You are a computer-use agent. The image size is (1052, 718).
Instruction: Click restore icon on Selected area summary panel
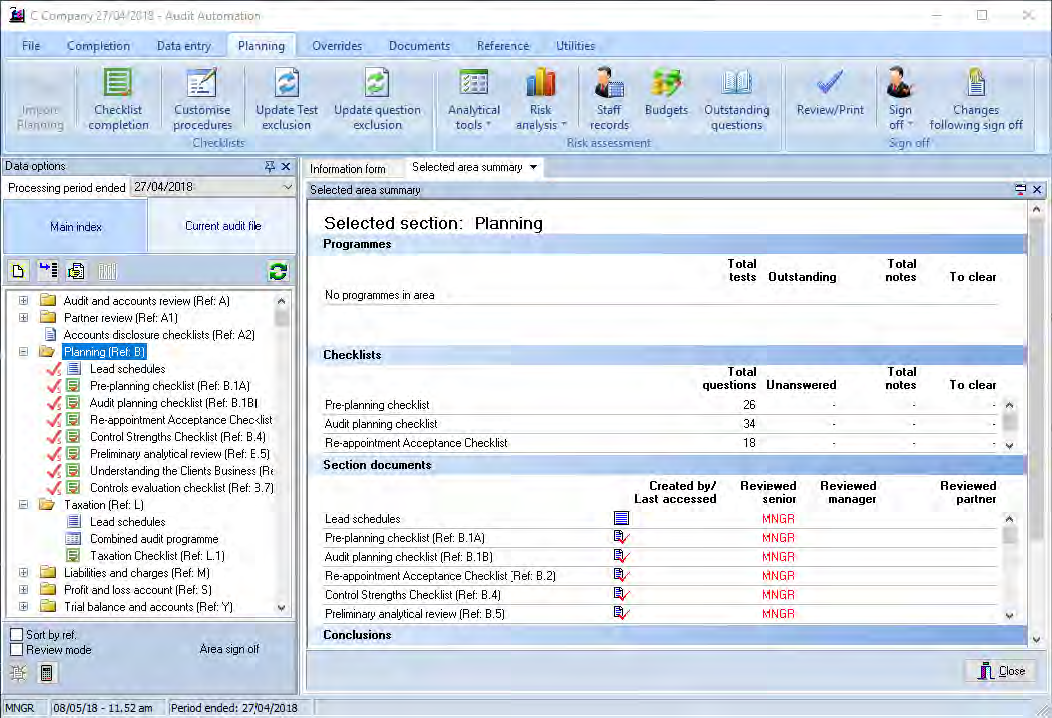(x=1020, y=190)
